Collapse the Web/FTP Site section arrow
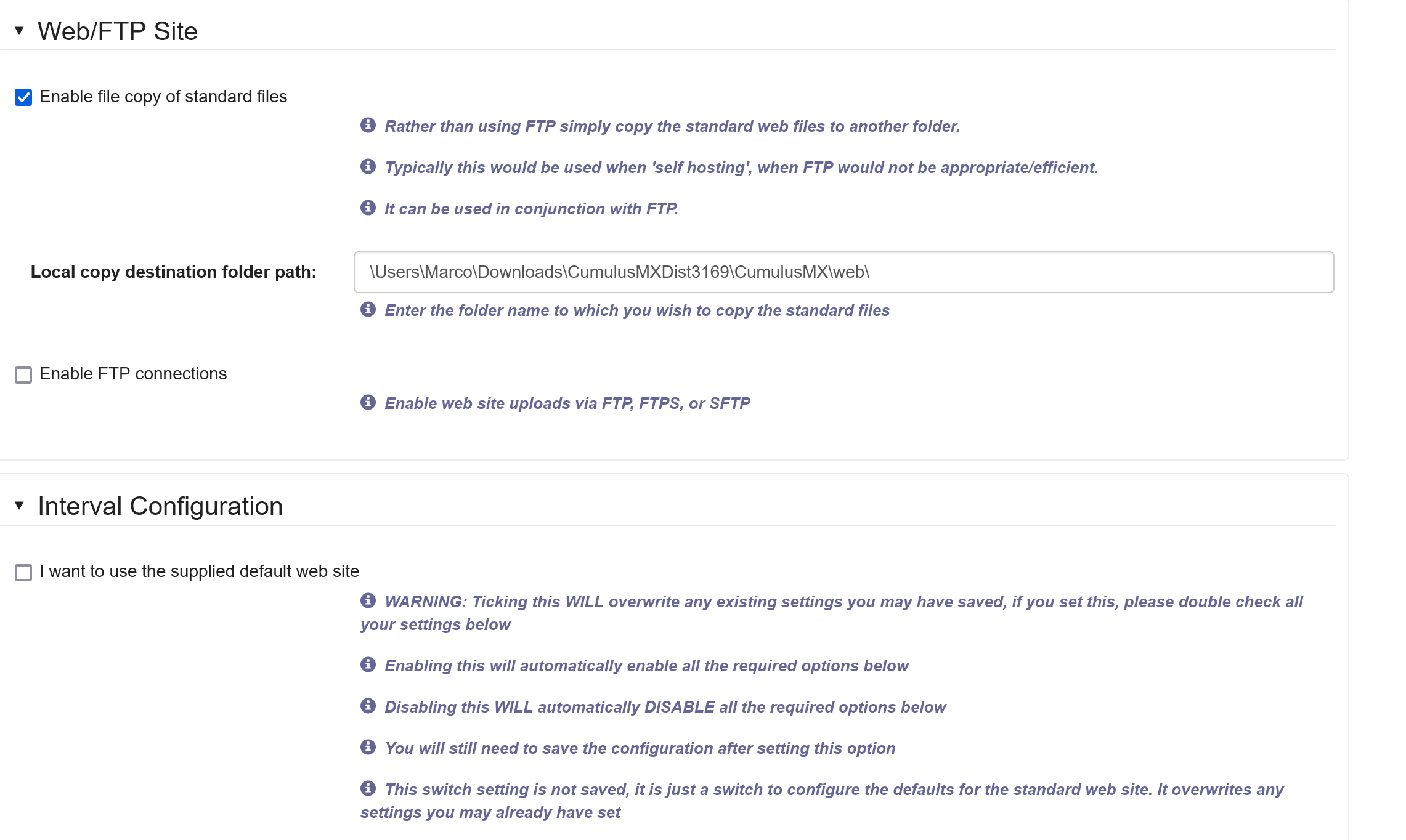The image size is (1406, 840). click(19, 31)
